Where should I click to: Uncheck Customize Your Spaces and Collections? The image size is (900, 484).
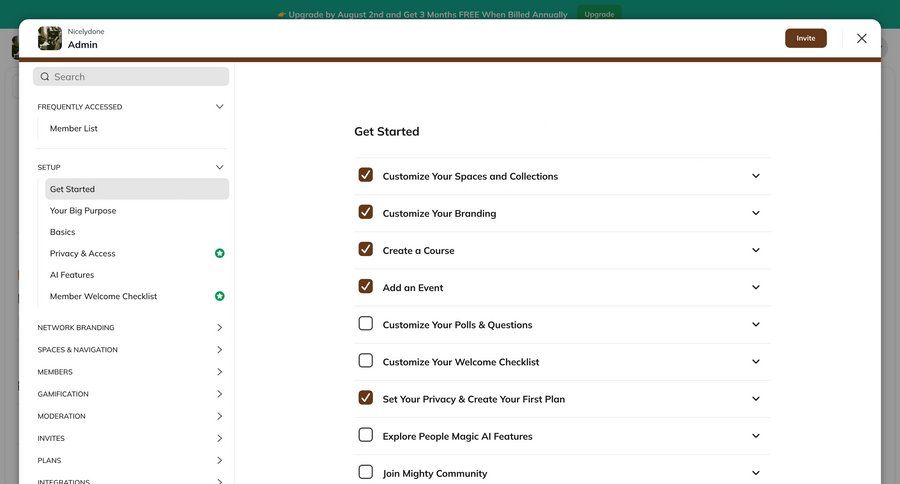366,175
